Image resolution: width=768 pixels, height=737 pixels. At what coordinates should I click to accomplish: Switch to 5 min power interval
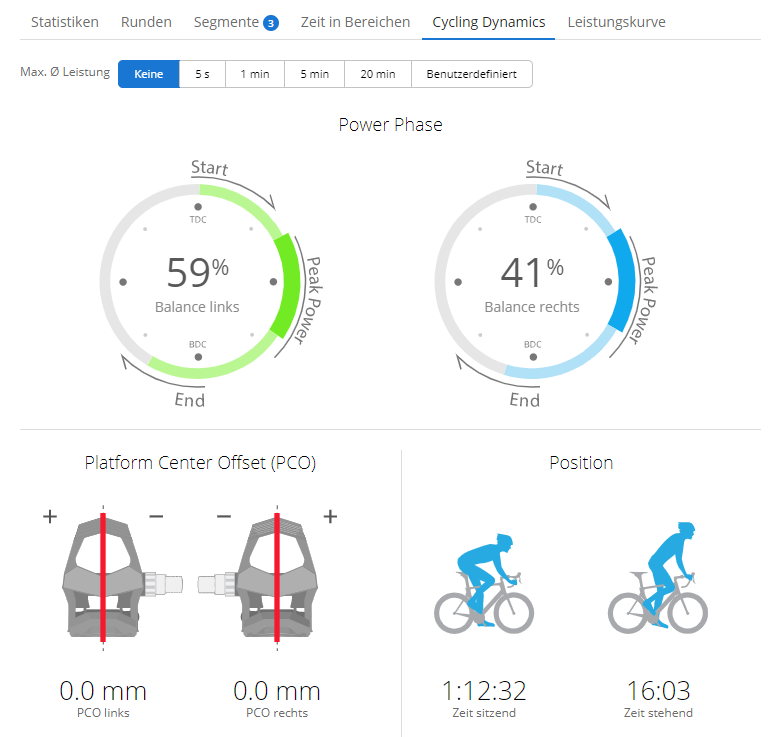pyautogui.click(x=314, y=74)
